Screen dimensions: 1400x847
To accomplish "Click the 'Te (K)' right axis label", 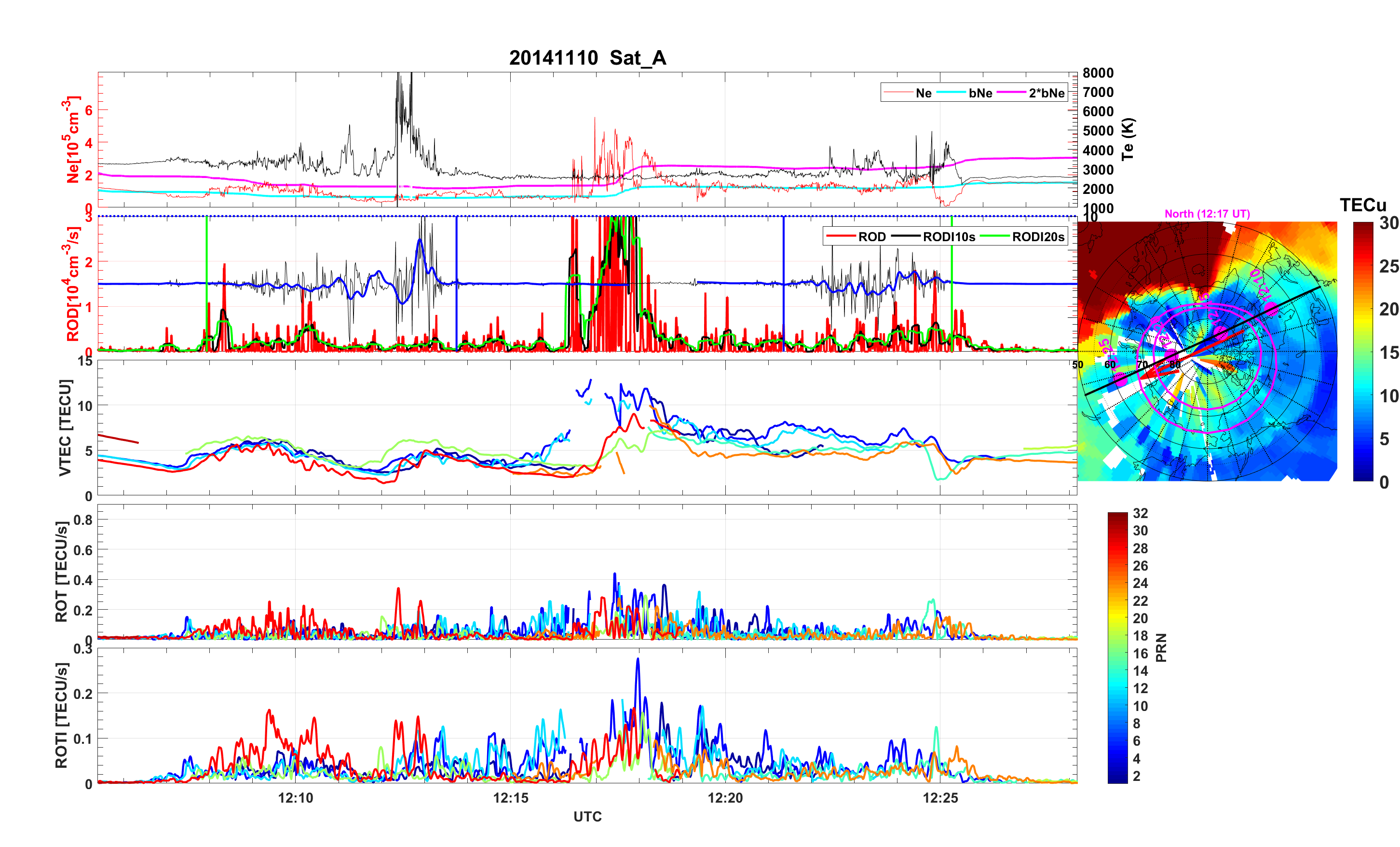I will [1128, 139].
